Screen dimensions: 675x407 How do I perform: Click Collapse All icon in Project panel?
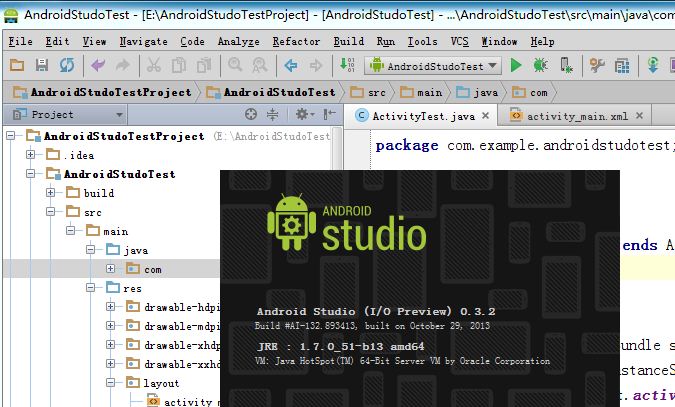coord(272,114)
